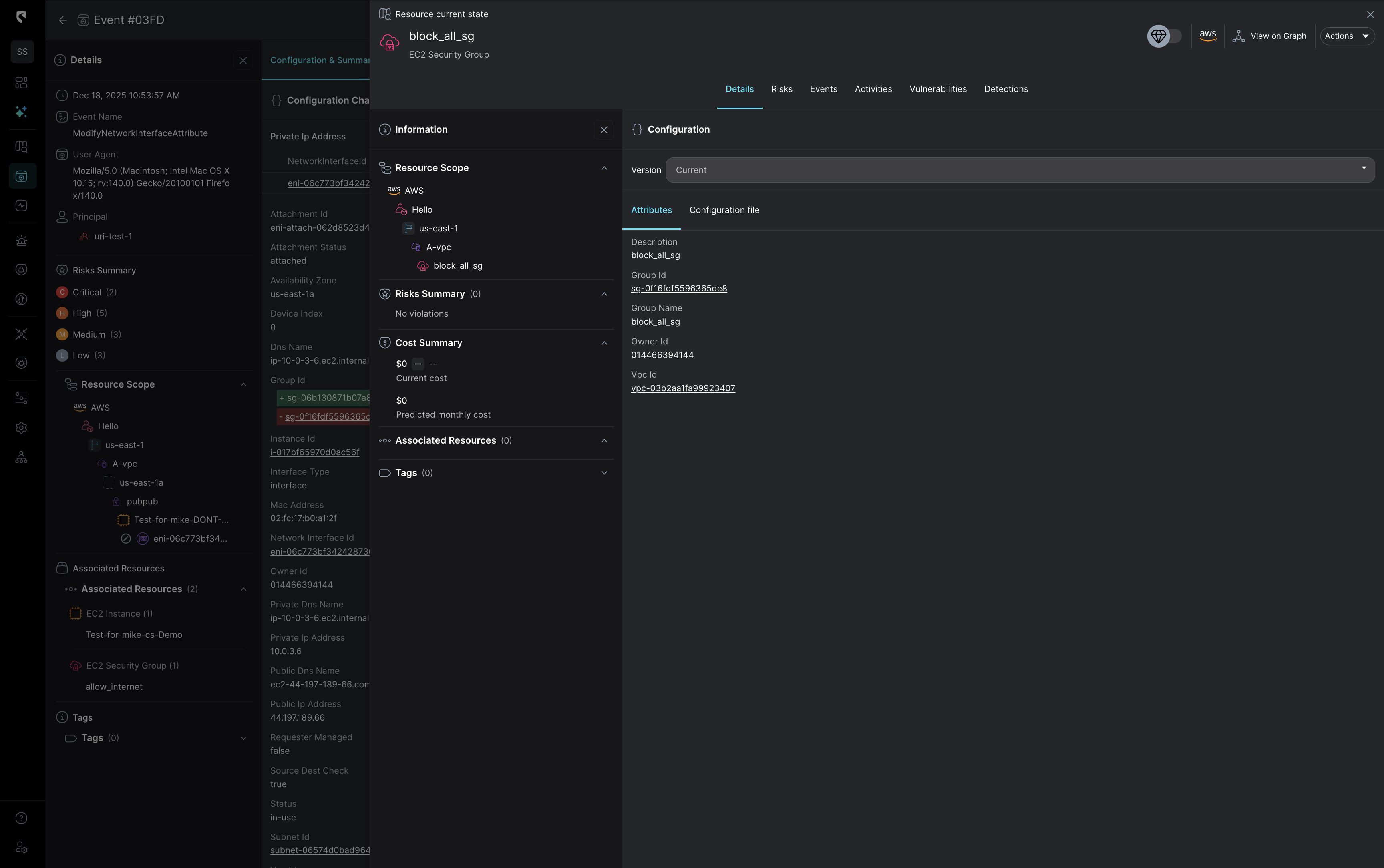The image size is (1384, 868).
Task: Click the sparkle AI icon in sidebar
Action: coord(21,112)
